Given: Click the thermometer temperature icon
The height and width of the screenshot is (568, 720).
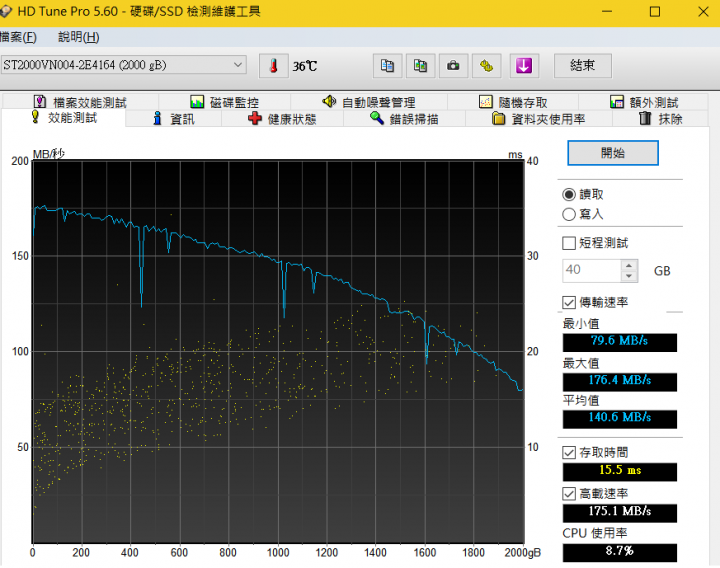Looking at the screenshot, I should pos(274,66).
